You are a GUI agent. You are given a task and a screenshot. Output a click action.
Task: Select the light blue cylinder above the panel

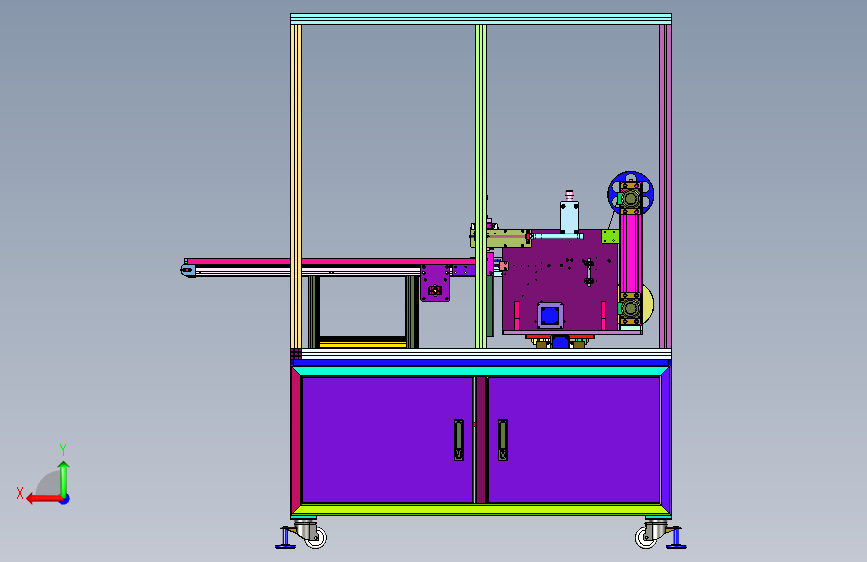[x=570, y=217]
